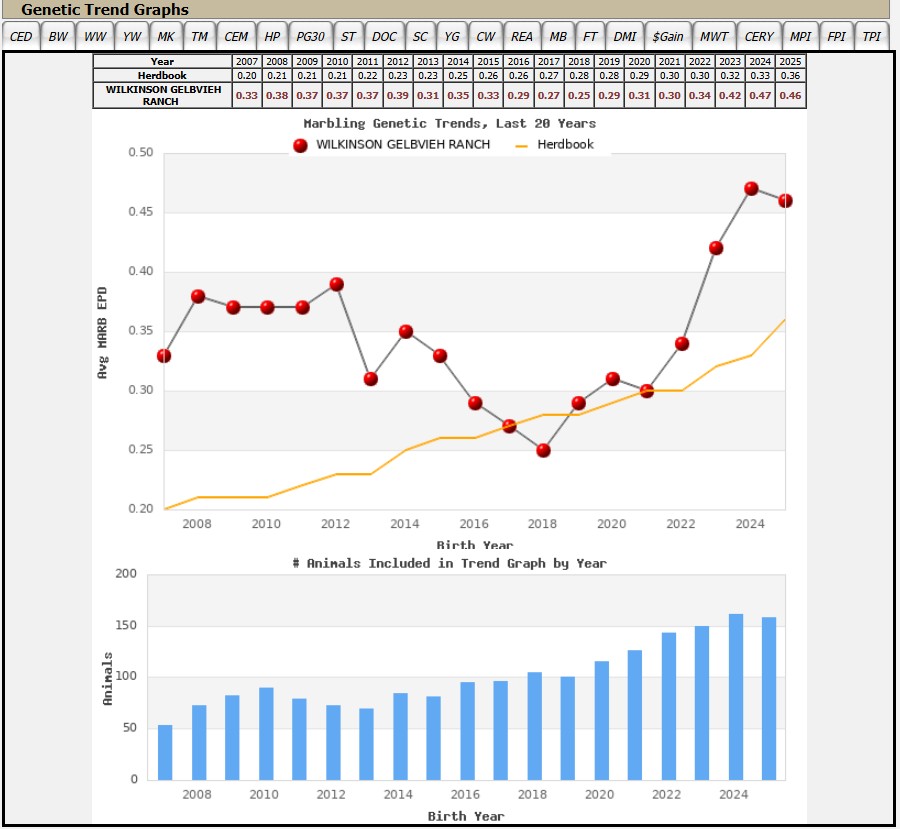Screen dimensions: 900x829
Task: Click the 2018 animal count bar
Action: (x=534, y=726)
